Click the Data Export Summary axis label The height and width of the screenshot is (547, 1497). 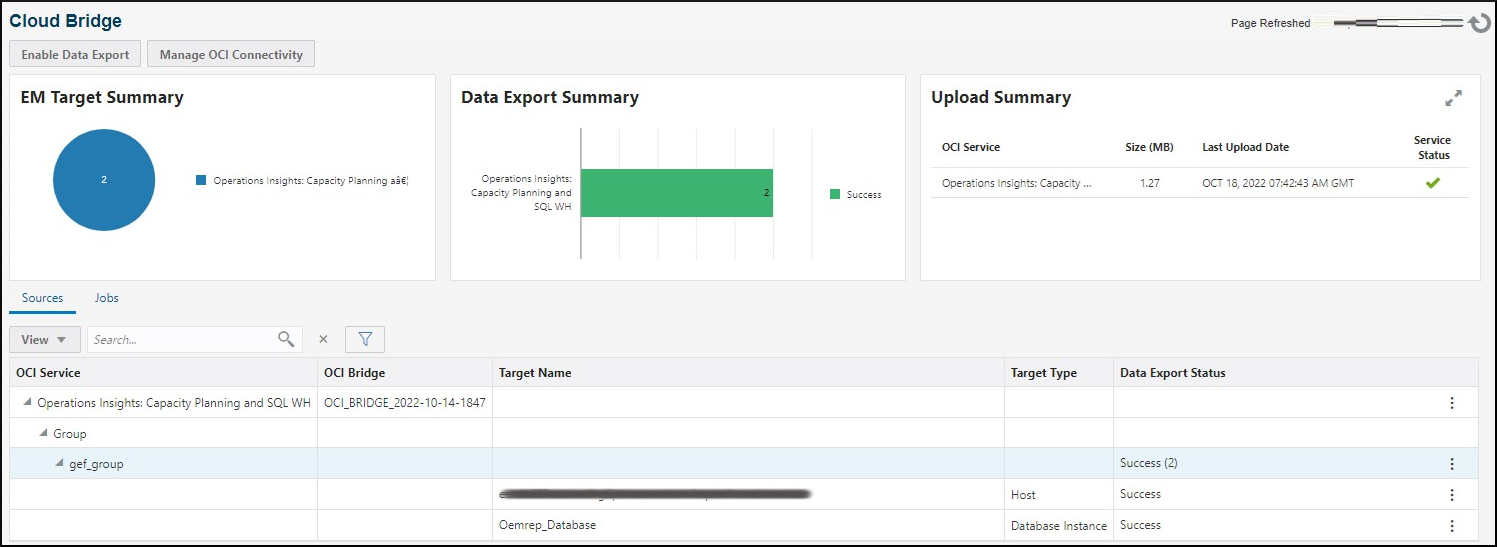(522, 193)
